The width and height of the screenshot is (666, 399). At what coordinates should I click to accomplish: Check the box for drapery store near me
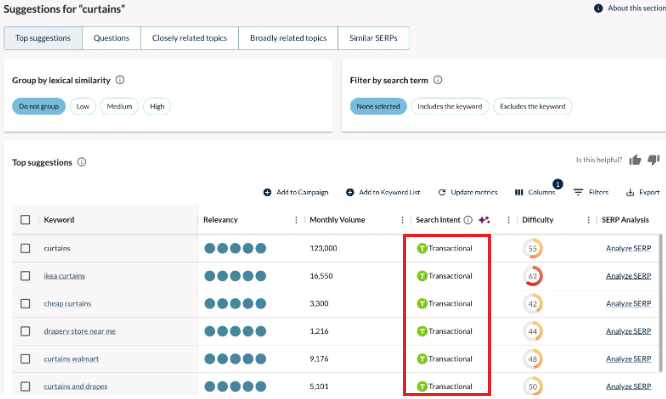pos(25,331)
